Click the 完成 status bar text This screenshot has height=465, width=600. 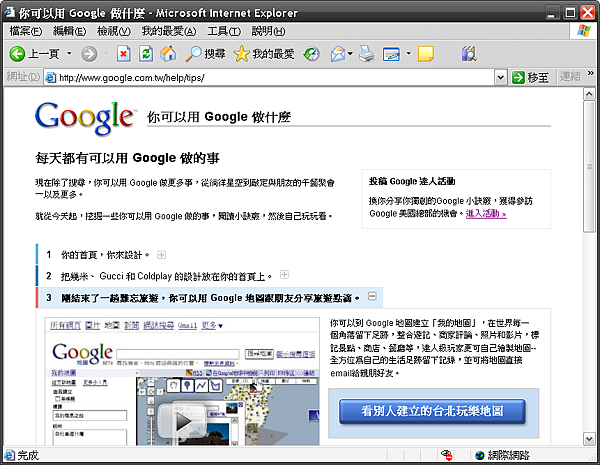tap(28, 455)
